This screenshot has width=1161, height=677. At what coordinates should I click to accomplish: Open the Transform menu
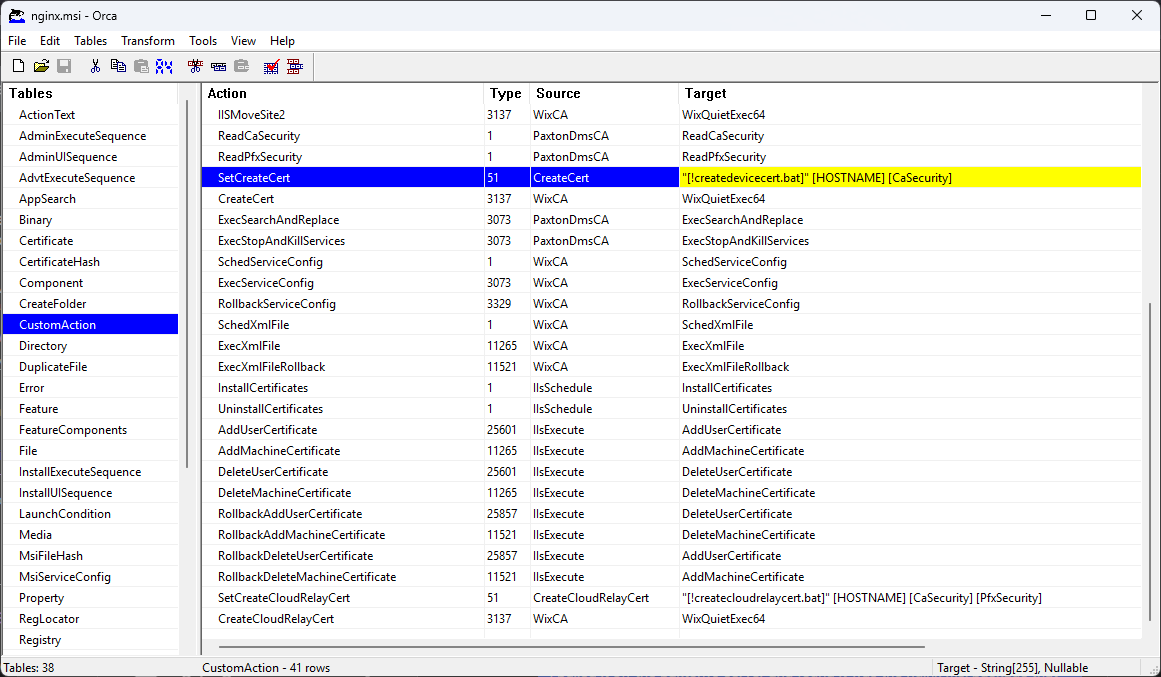click(148, 41)
